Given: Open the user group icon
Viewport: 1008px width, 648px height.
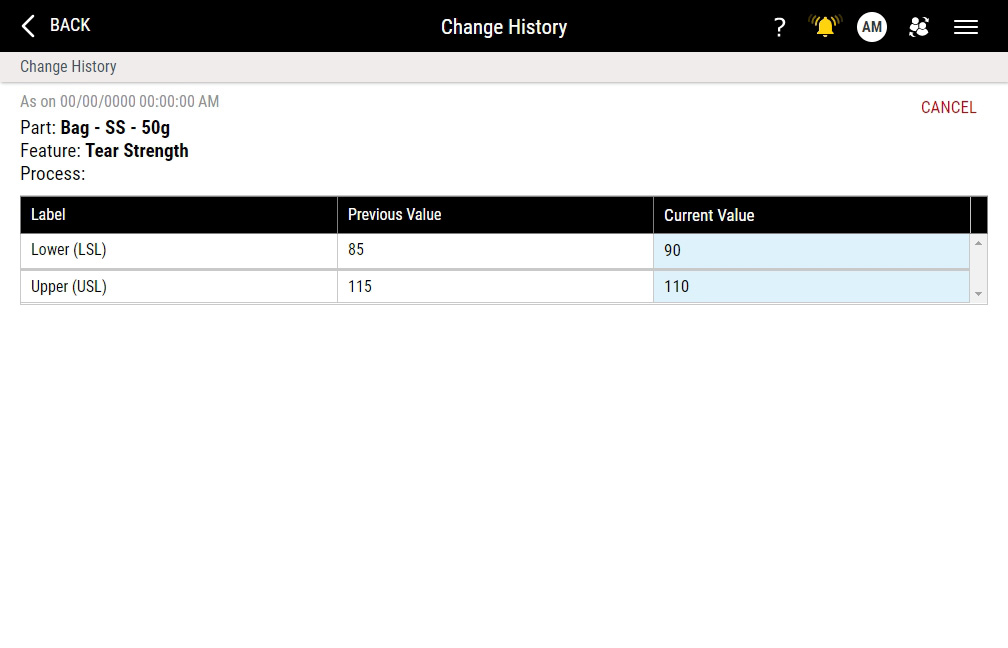Looking at the screenshot, I should [x=919, y=27].
